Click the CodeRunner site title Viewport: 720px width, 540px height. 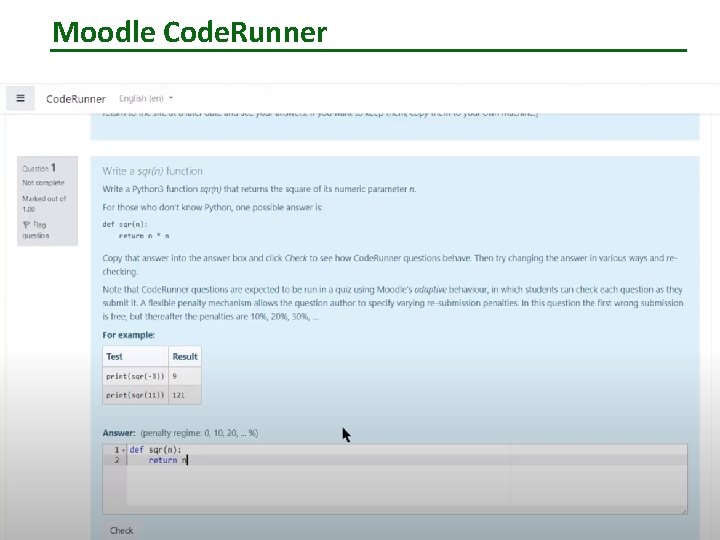click(76, 99)
